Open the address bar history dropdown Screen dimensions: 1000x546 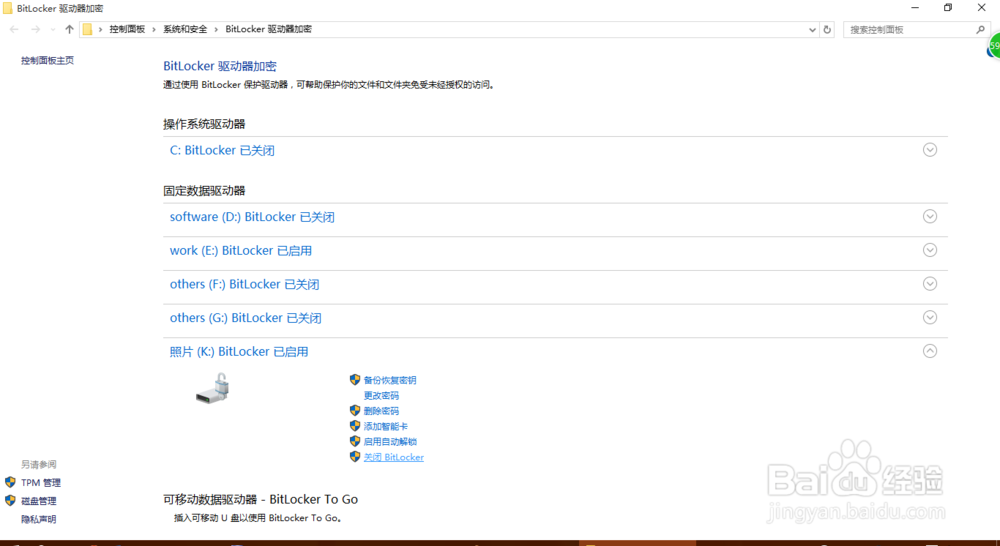(812, 29)
